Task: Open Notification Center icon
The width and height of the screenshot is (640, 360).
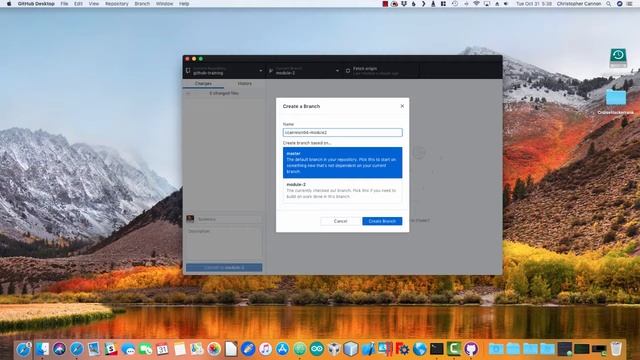Action: click(x=630, y=4)
